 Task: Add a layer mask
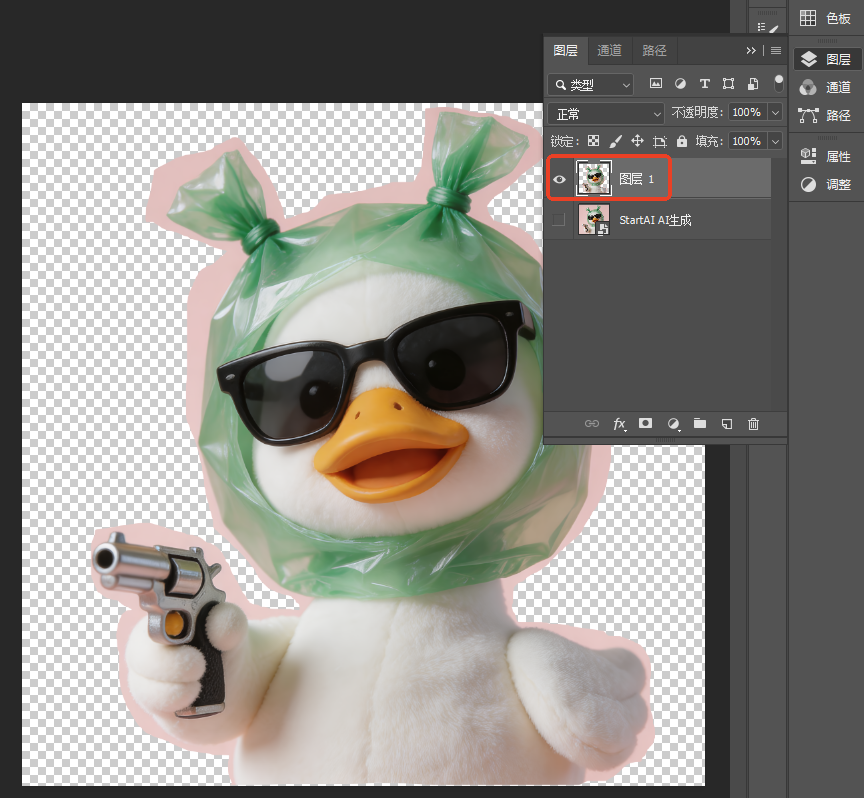point(645,423)
